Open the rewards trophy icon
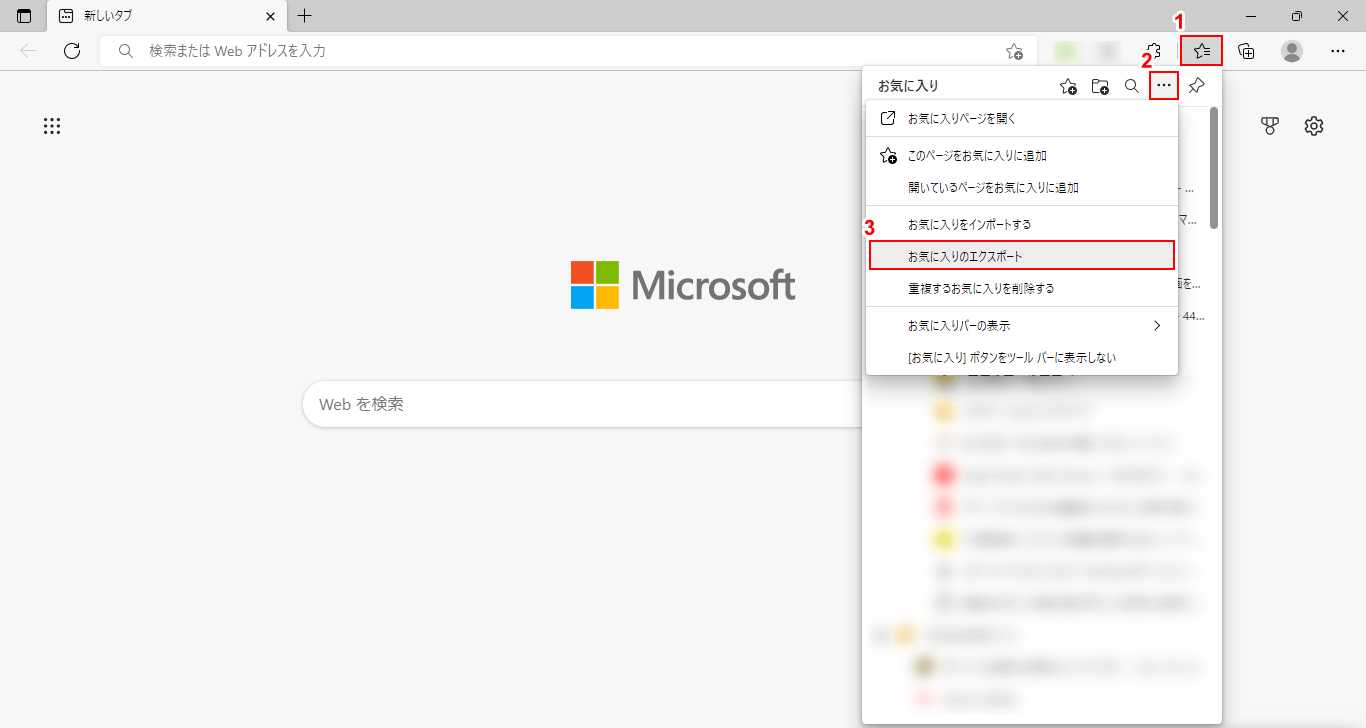This screenshot has height=728, width=1366. click(1270, 126)
